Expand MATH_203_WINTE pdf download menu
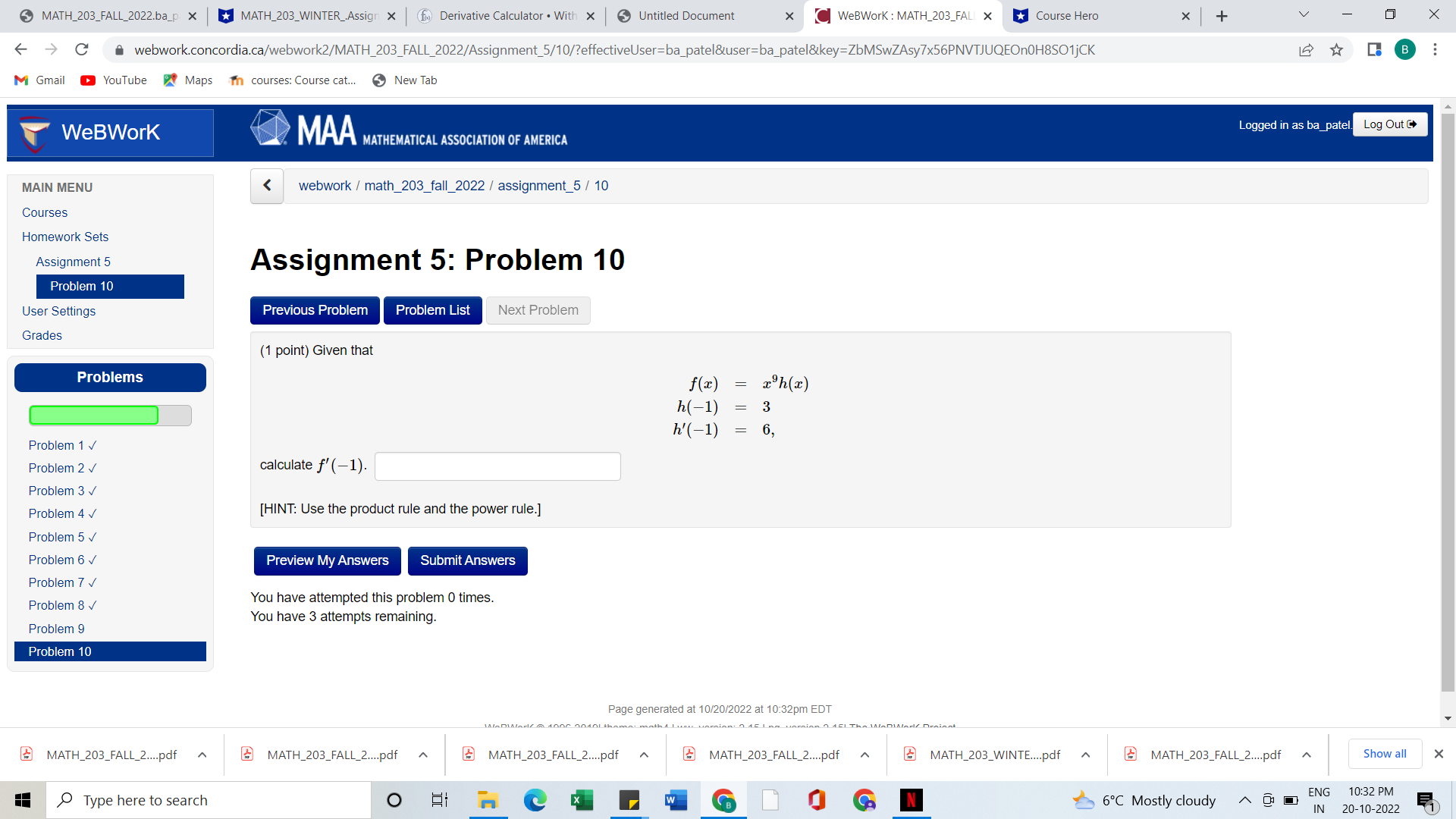The width and height of the screenshot is (1456, 819). point(1086,755)
